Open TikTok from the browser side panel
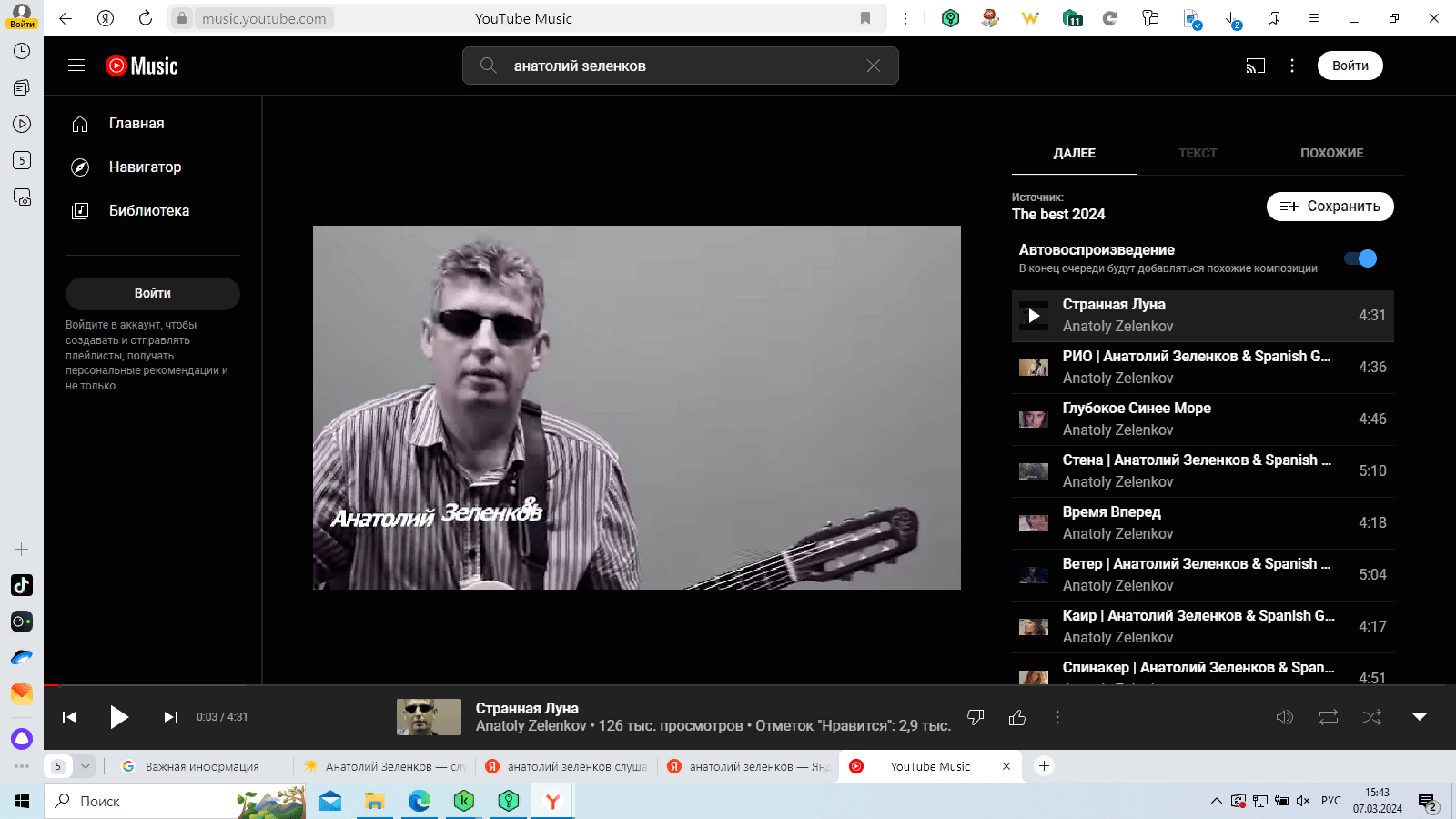This screenshot has height=819, width=1456. coord(22,585)
